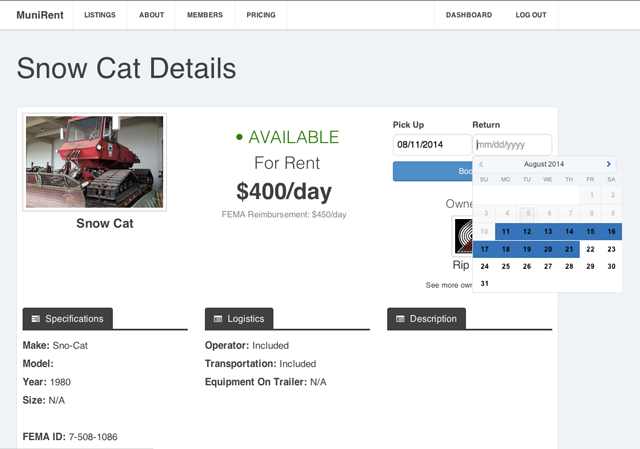Choose August 27 in the date picker
The image size is (640, 449).
point(548,266)
